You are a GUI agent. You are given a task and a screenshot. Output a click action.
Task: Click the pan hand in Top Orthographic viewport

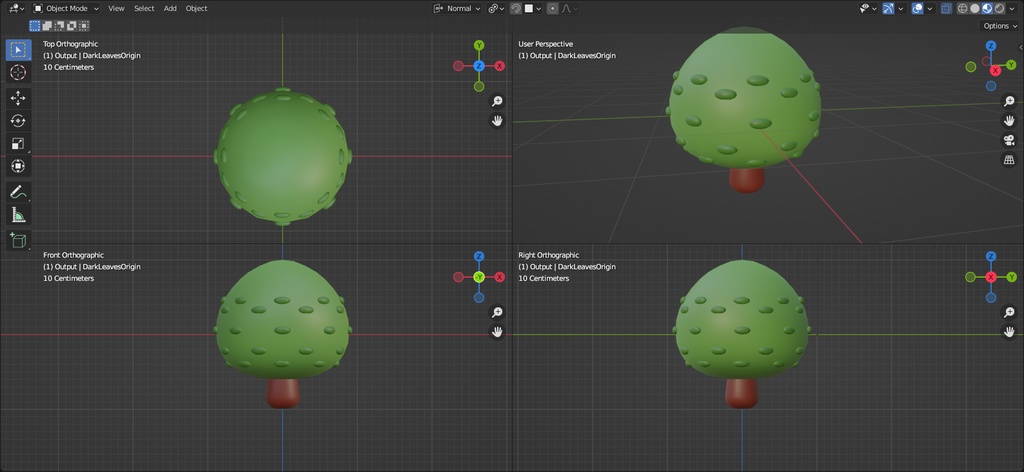pos(497,121)
